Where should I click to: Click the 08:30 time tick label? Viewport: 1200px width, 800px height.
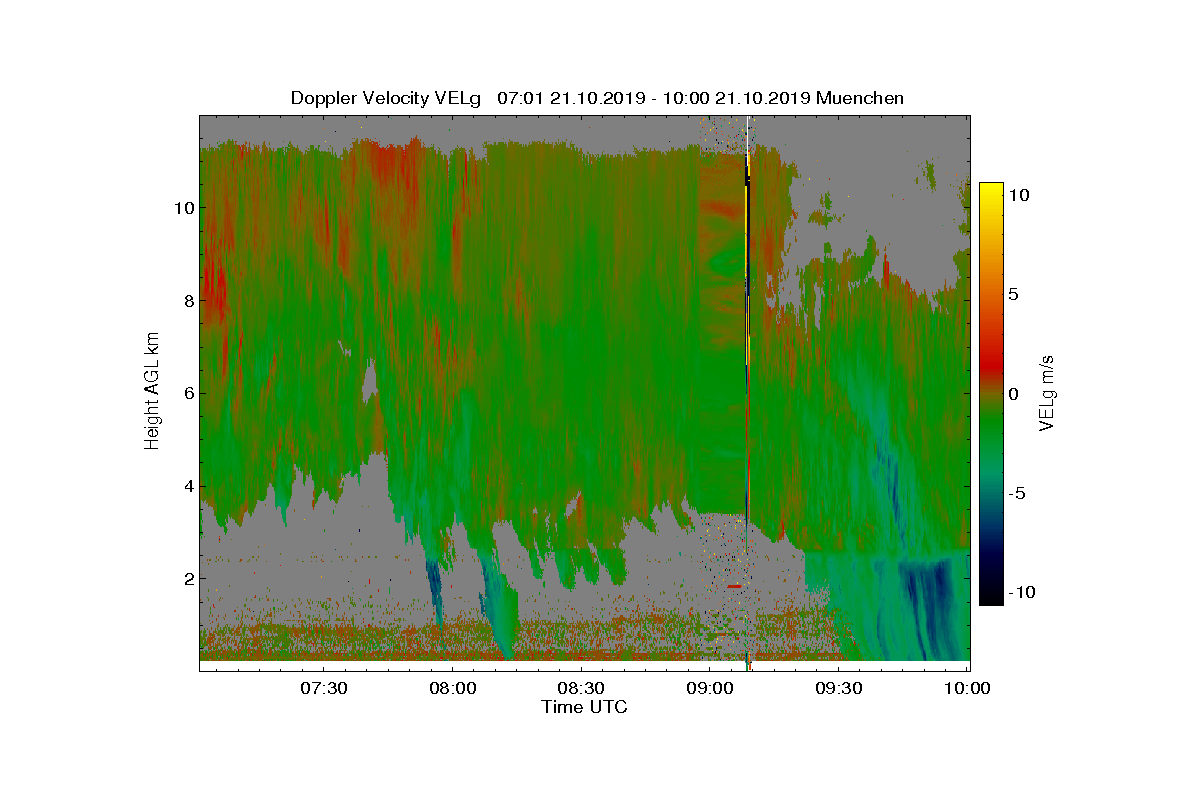[x=581, y=688]
